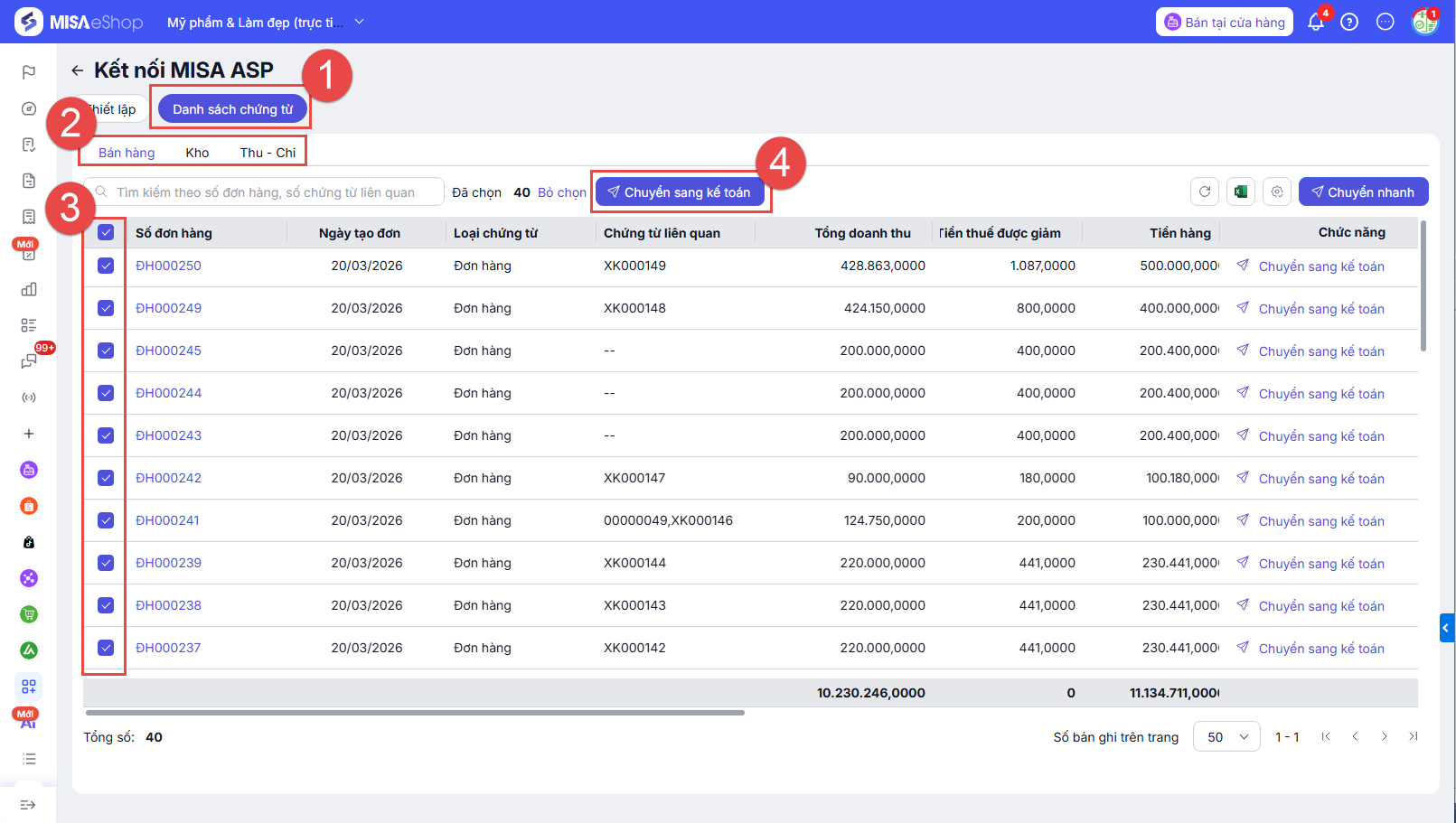This screenshot has width=1456, height=823.
Task: Export the list to Excel
Action: [x=1241, y=192]
